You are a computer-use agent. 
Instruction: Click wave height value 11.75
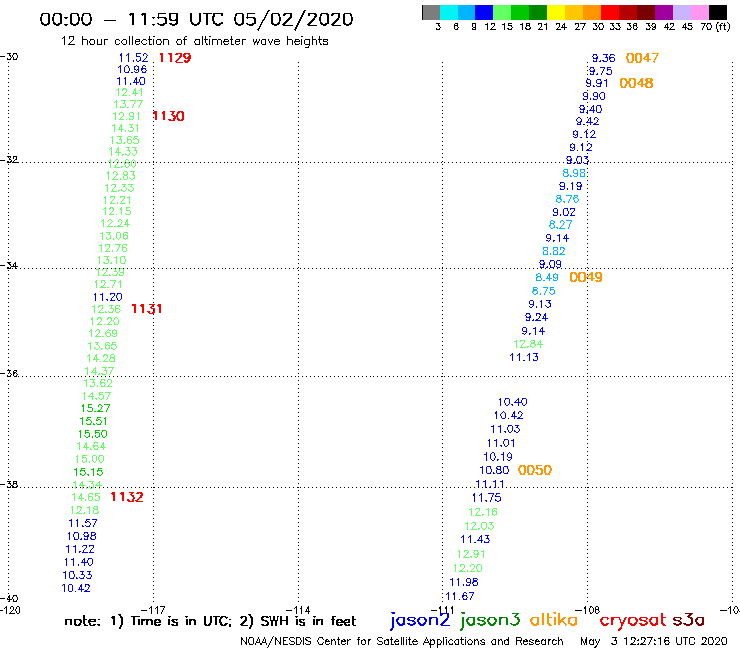pyautogui.click(x=487, y=498)
